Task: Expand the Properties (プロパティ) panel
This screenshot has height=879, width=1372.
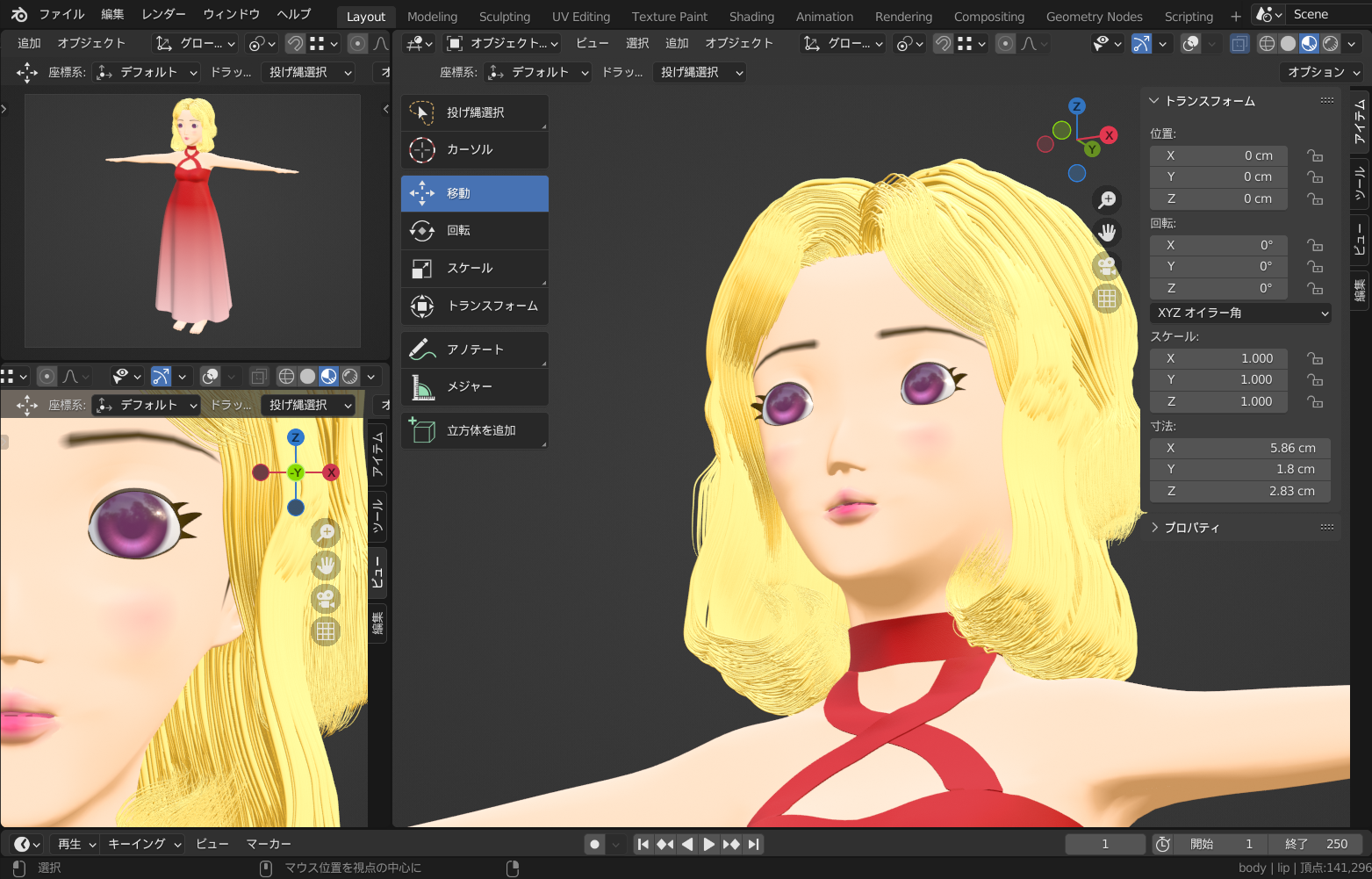Action: [1191, 528]
